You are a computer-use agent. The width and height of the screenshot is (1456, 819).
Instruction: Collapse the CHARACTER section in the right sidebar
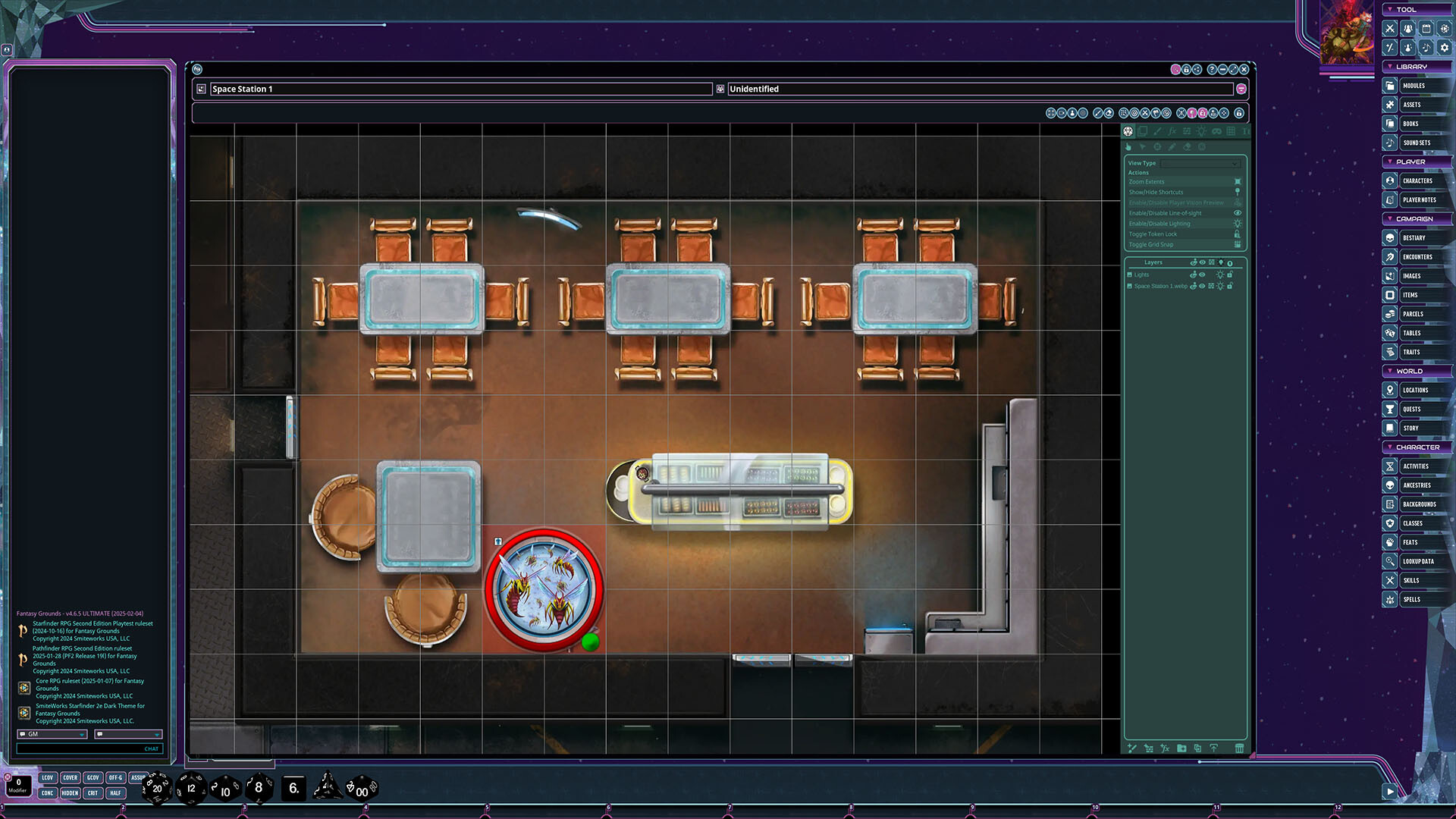coord(1417,447)
